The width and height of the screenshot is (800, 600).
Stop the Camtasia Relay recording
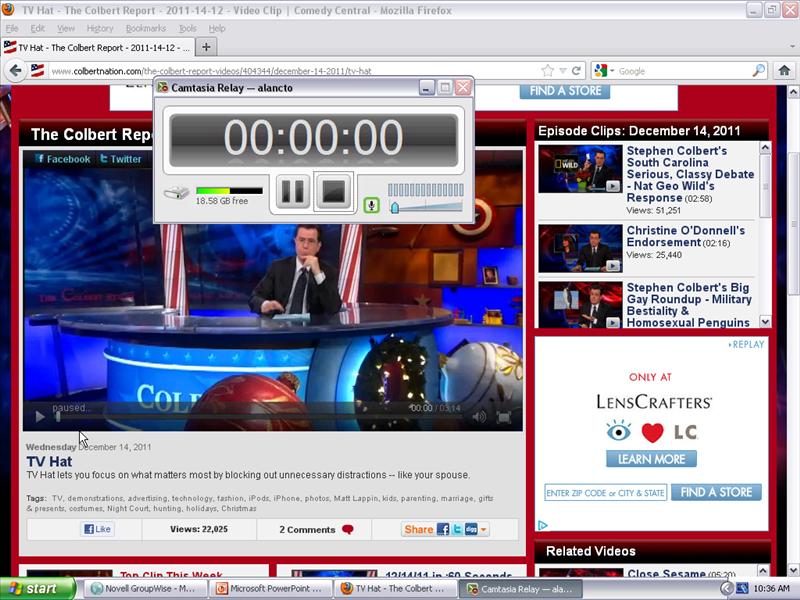pyautogui.click(x=333, y=191)
